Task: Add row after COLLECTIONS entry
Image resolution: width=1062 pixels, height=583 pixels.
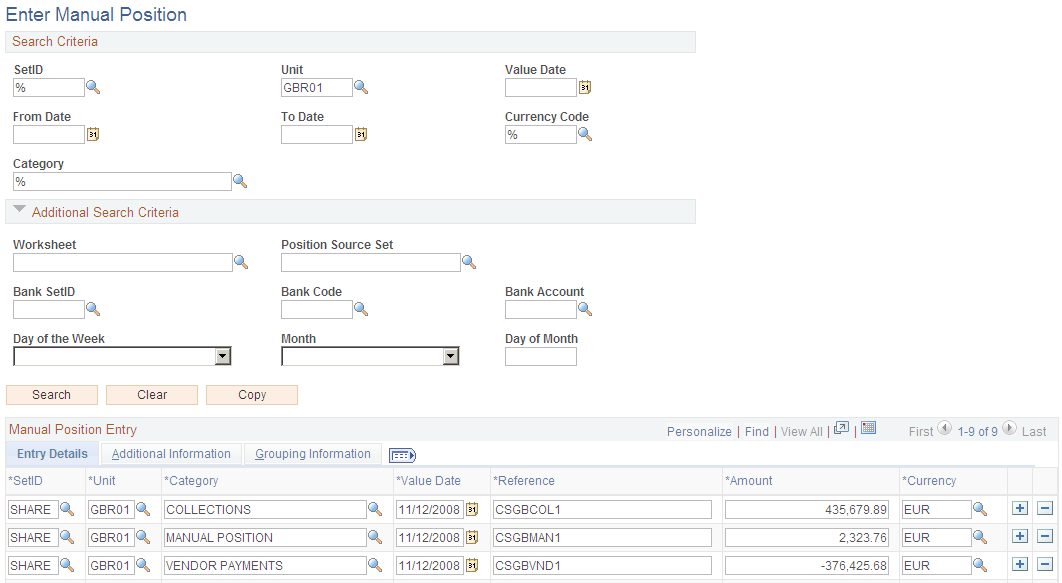Action: pos(1020,509)
